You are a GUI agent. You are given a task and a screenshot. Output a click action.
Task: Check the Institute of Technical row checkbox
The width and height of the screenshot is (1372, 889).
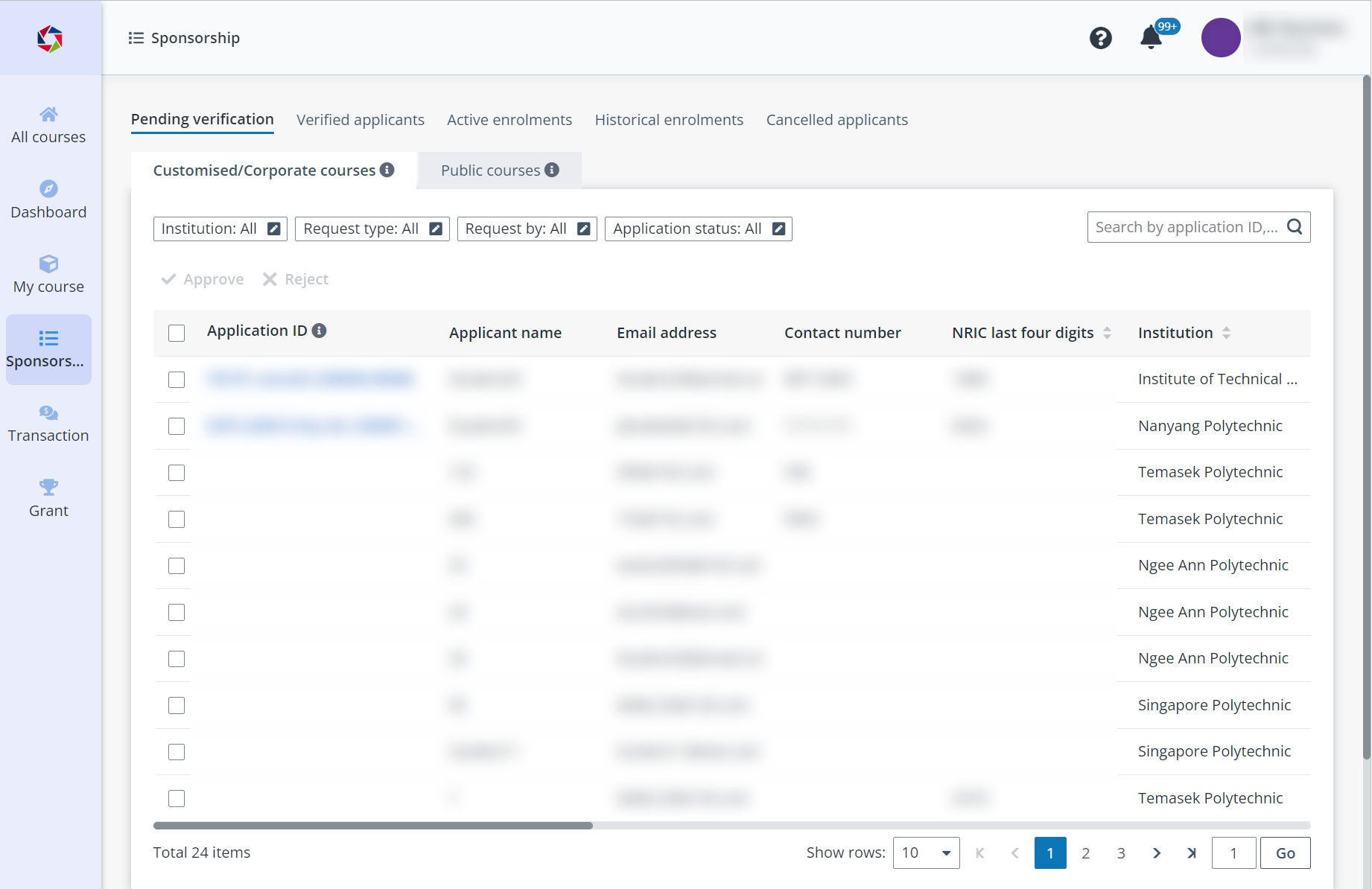click(x=177, y=380)
